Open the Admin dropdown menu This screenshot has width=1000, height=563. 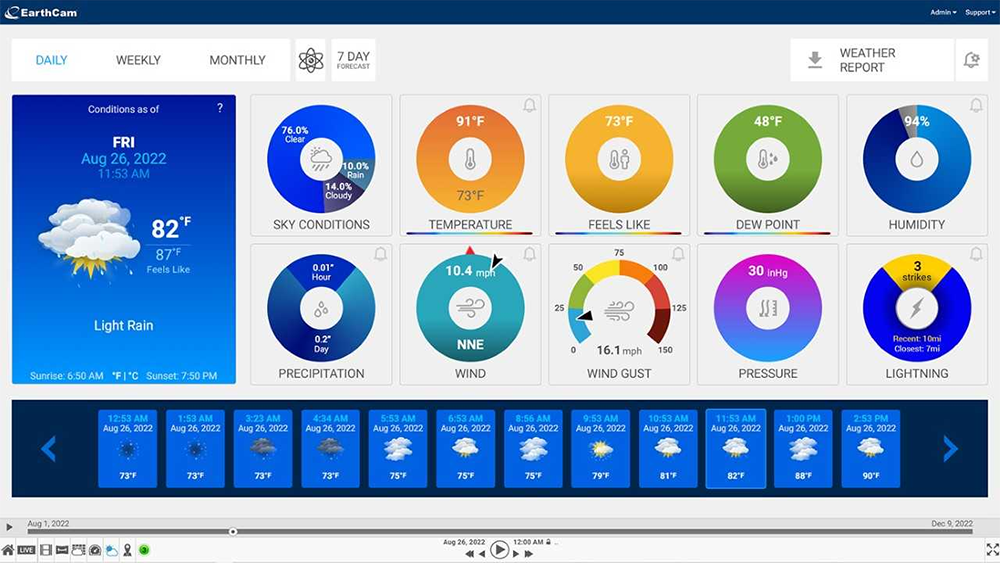942,13
